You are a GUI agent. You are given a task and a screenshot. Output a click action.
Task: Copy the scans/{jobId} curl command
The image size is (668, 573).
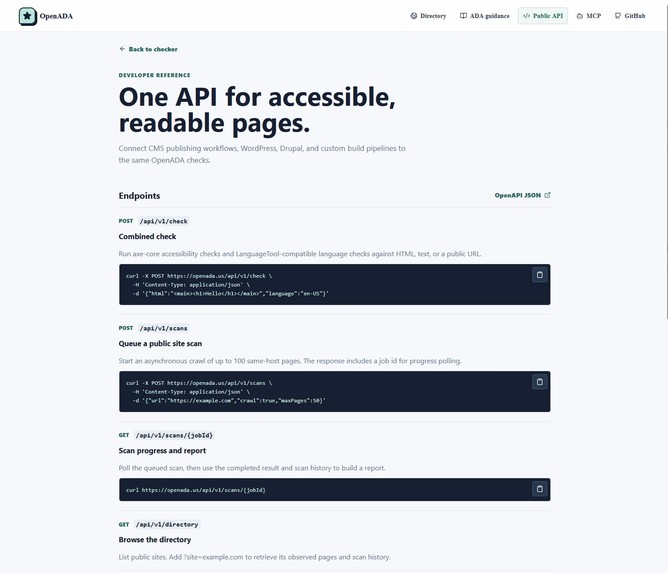[540, 489]
